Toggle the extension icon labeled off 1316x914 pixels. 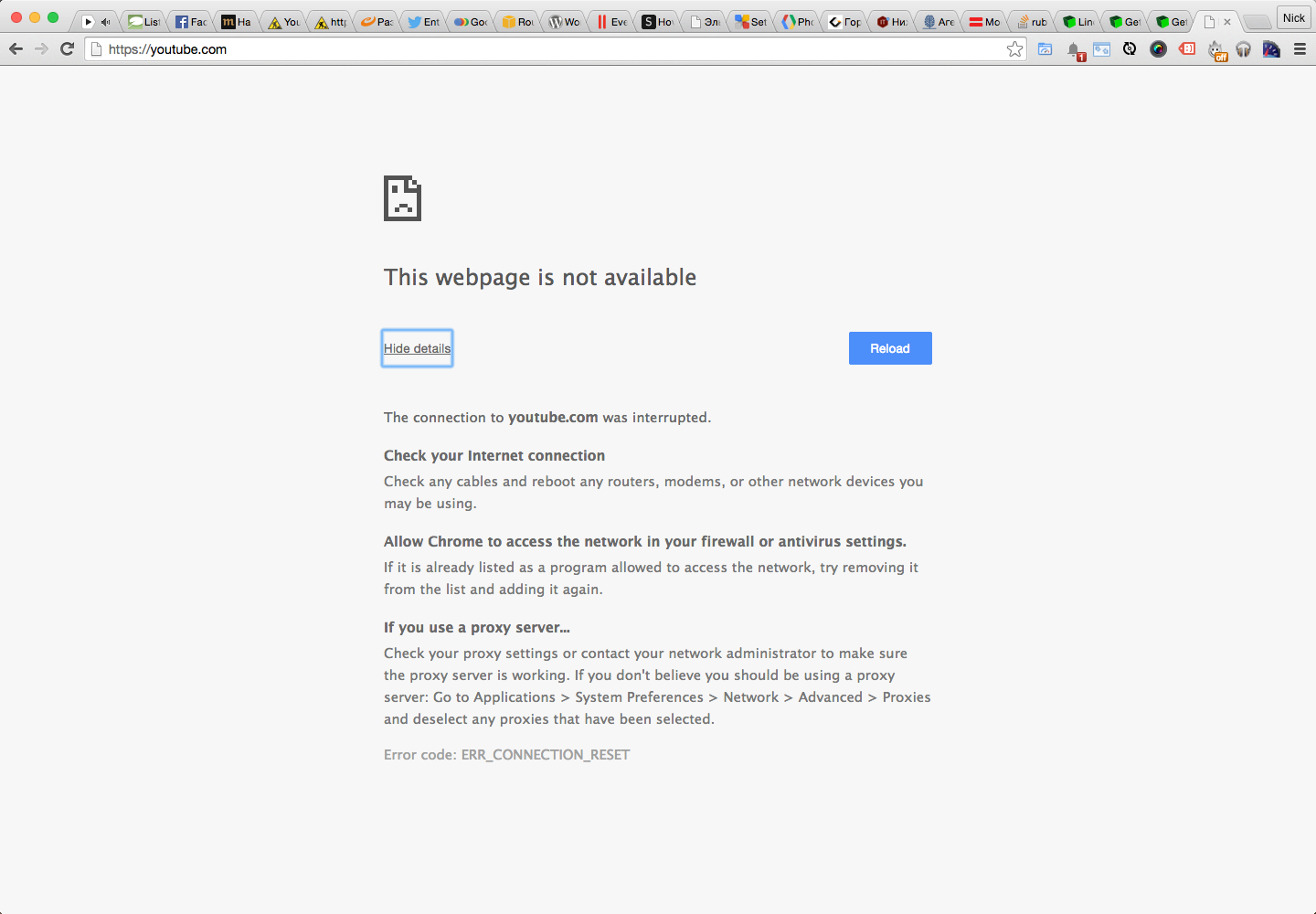tap(1216, 51)
